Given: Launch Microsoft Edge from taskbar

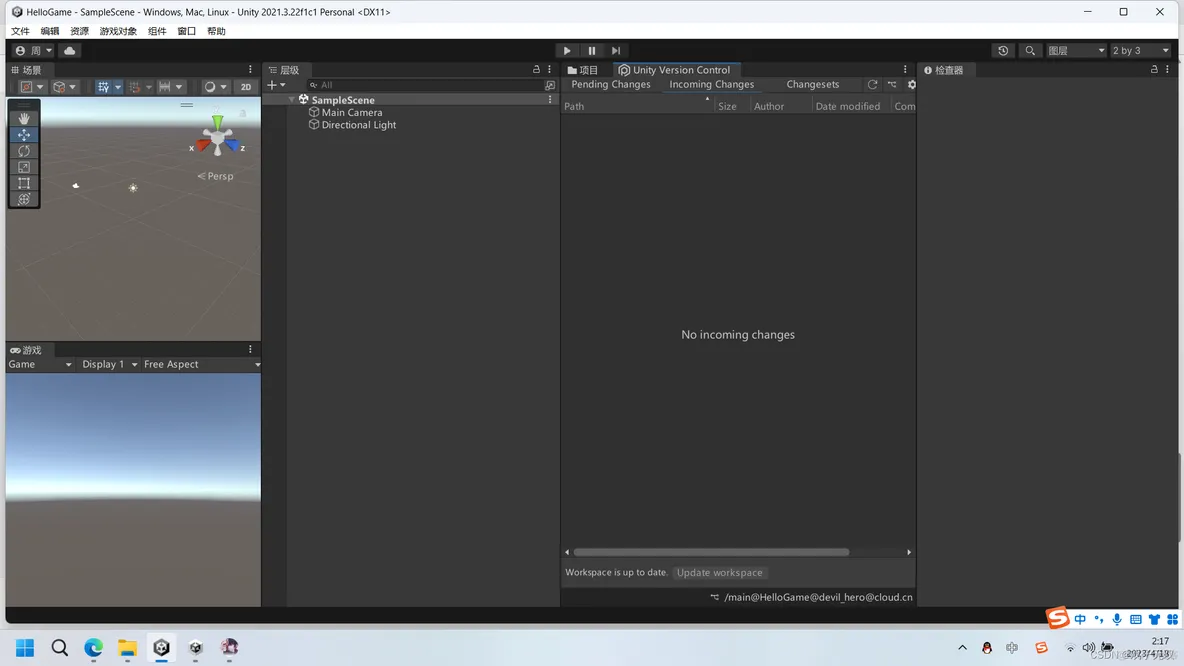Looking at the screenshot, I should 94,648.
